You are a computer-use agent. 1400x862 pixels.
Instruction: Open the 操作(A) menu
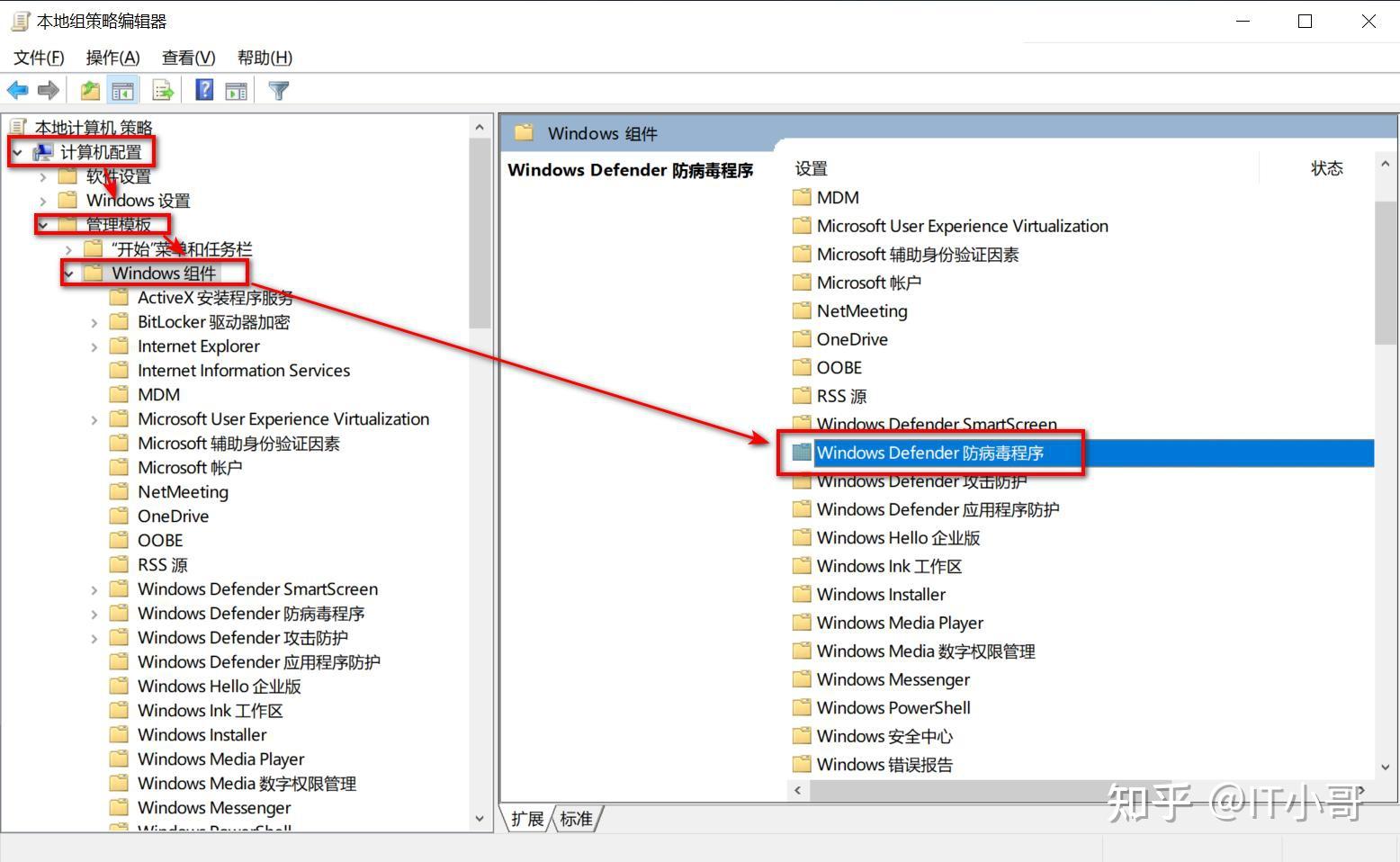click(x=112, y=57)
